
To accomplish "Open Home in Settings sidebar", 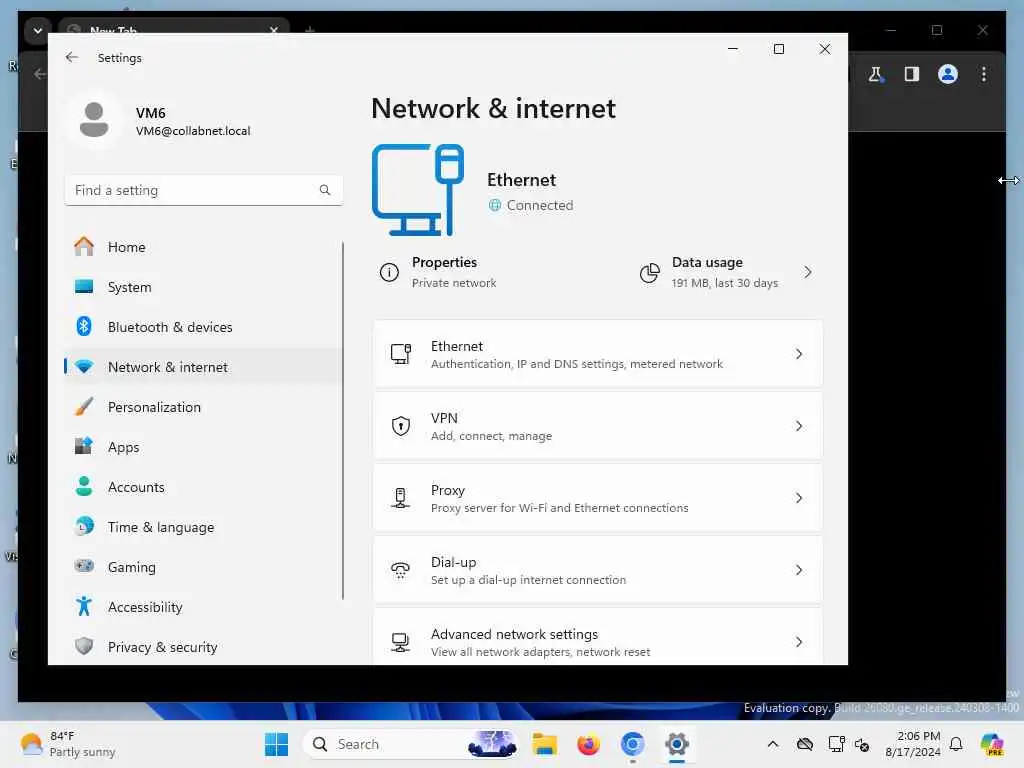I will click(202, 247).
